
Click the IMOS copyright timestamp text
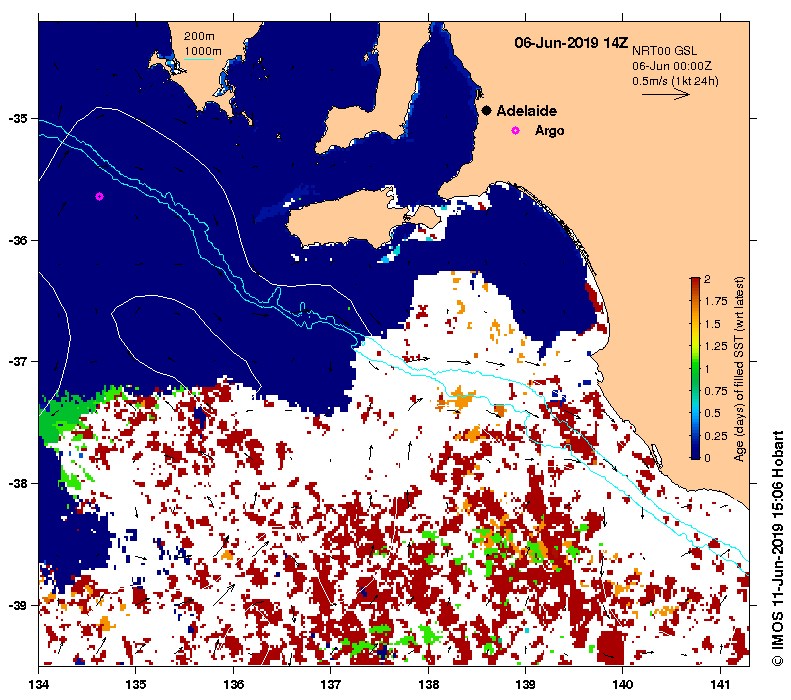coord(777,548)
